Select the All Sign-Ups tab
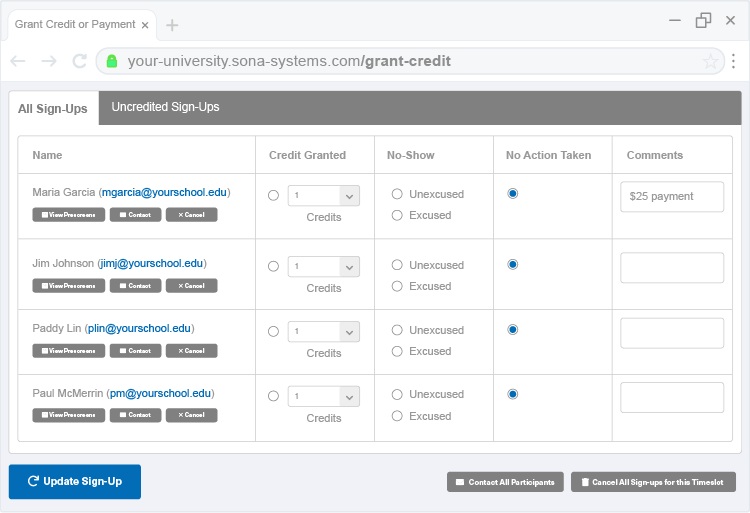This screenshot has height=513, width=750. click(x=53, y=108)
